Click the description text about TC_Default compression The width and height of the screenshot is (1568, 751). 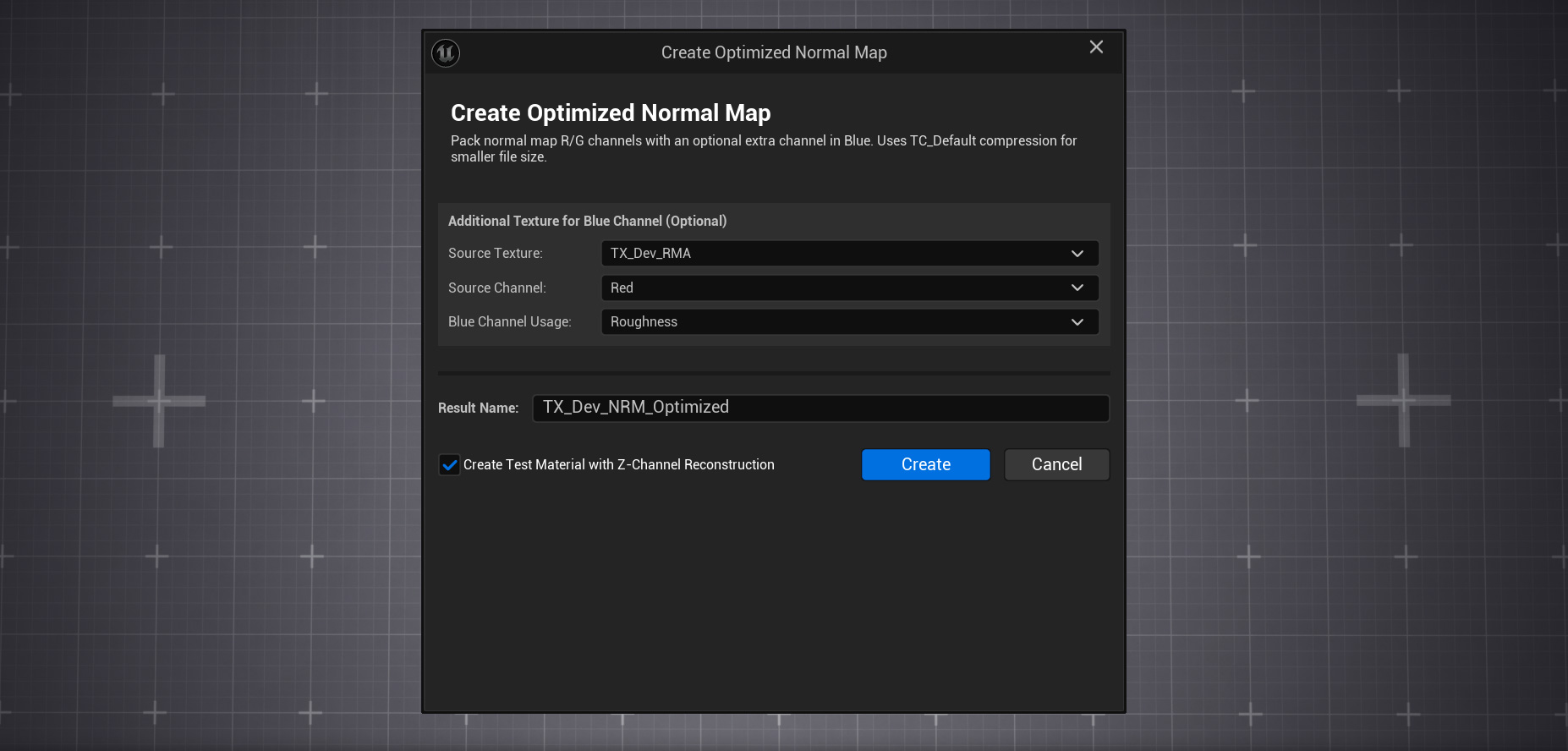click(764, 149)
